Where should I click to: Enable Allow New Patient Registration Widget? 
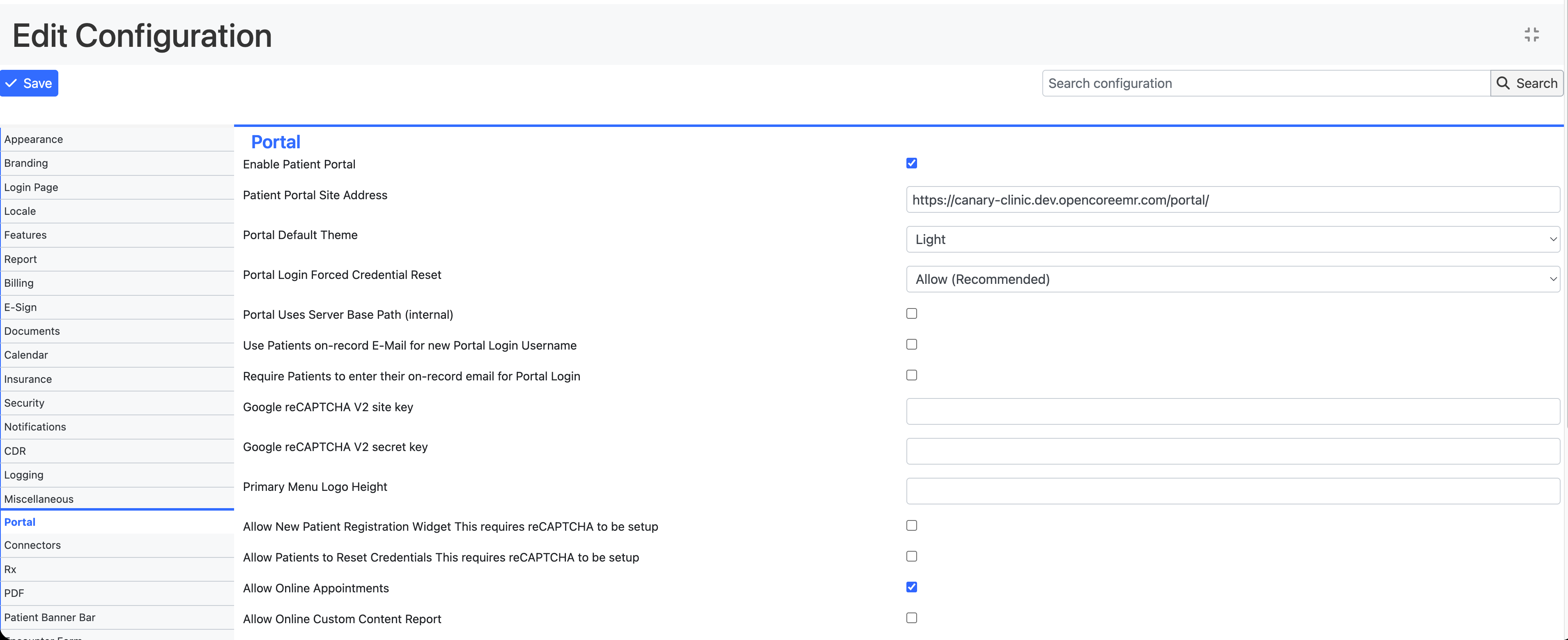911,525
